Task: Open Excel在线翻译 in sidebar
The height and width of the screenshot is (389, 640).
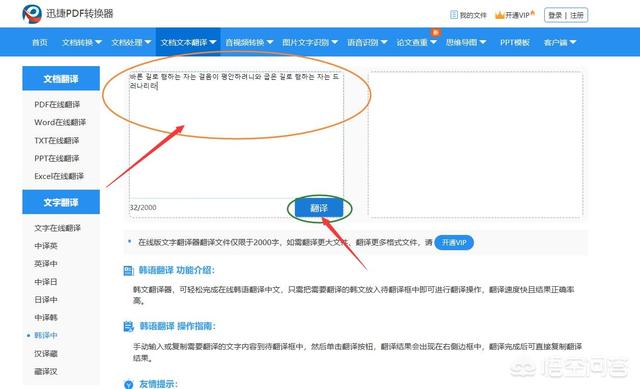Action: (x=59, y=176)
